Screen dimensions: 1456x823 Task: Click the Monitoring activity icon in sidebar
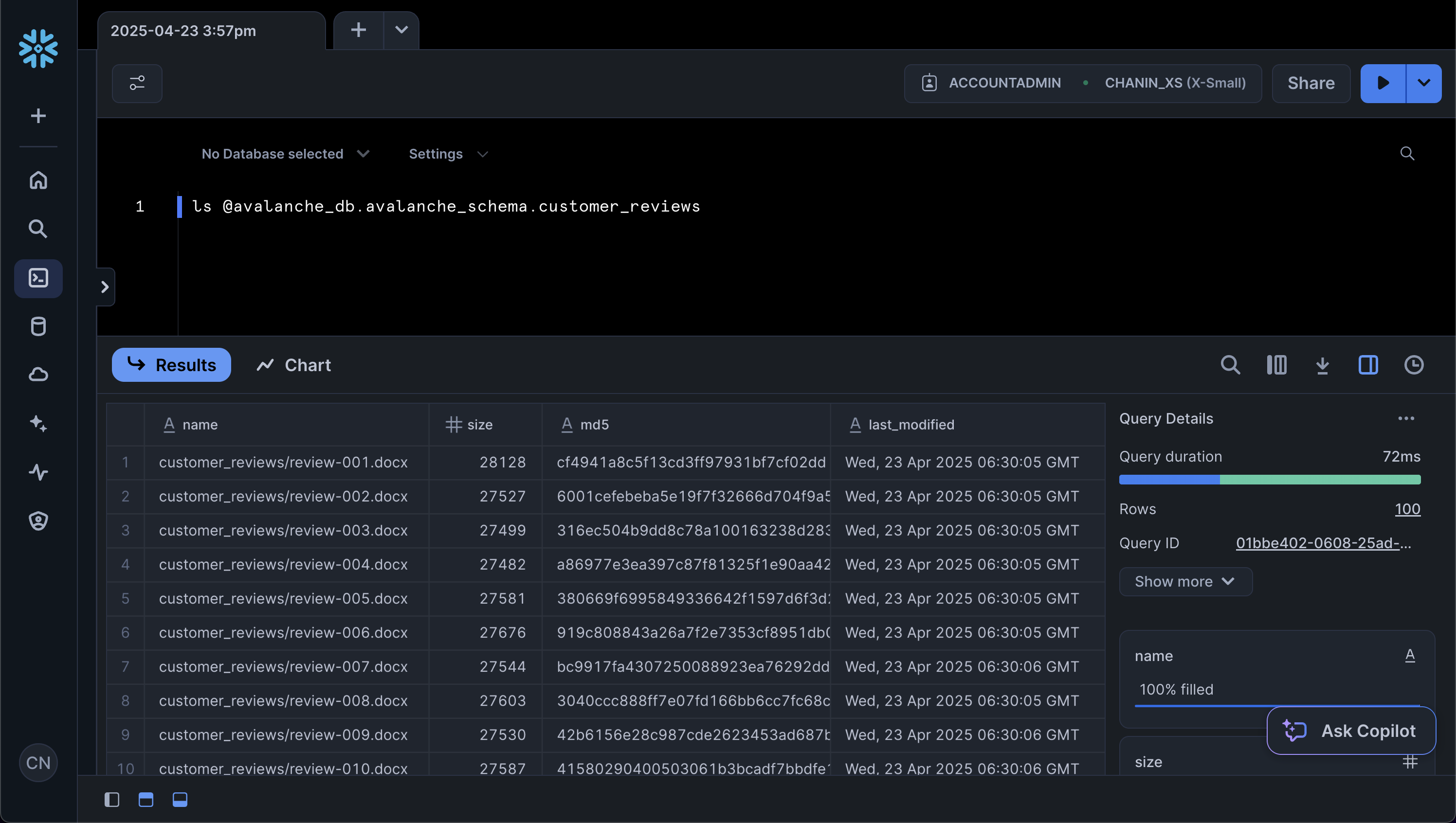point(38,472)
